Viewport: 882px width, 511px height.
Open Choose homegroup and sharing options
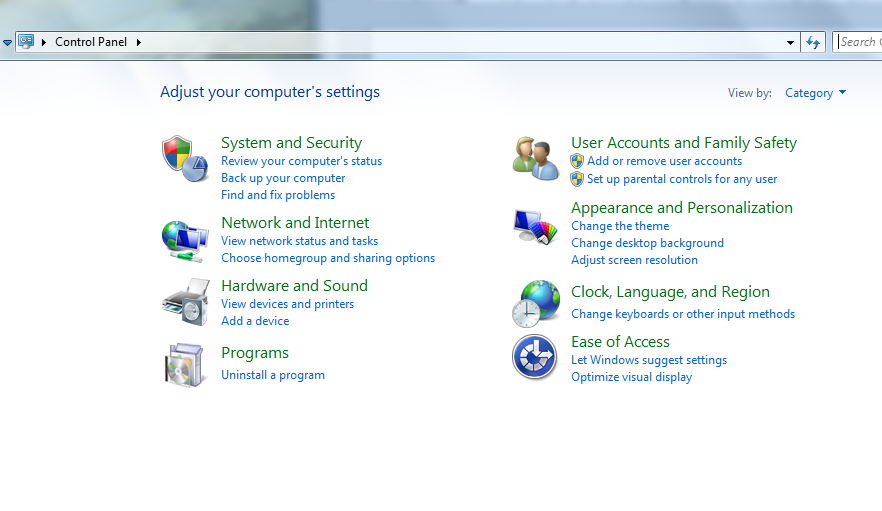328,258
